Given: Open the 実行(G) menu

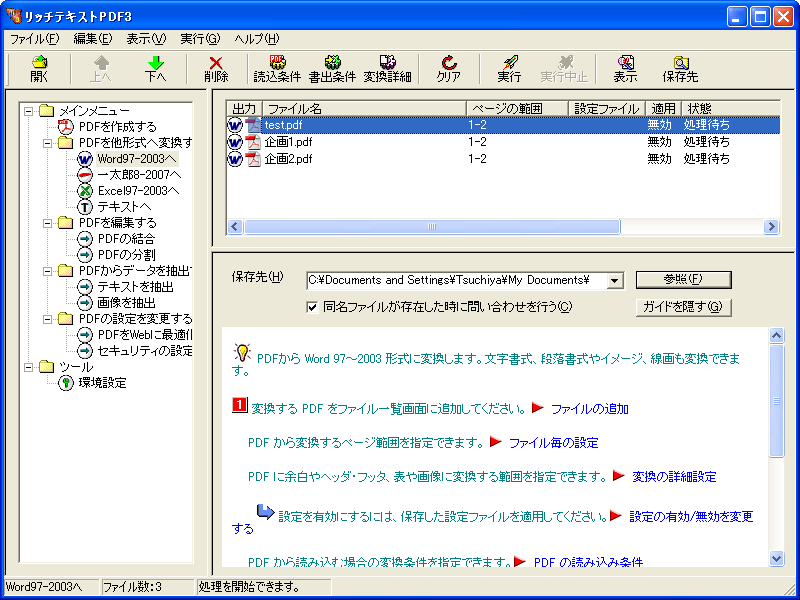Looking at the screenshot, I should (x=200, y=39).
